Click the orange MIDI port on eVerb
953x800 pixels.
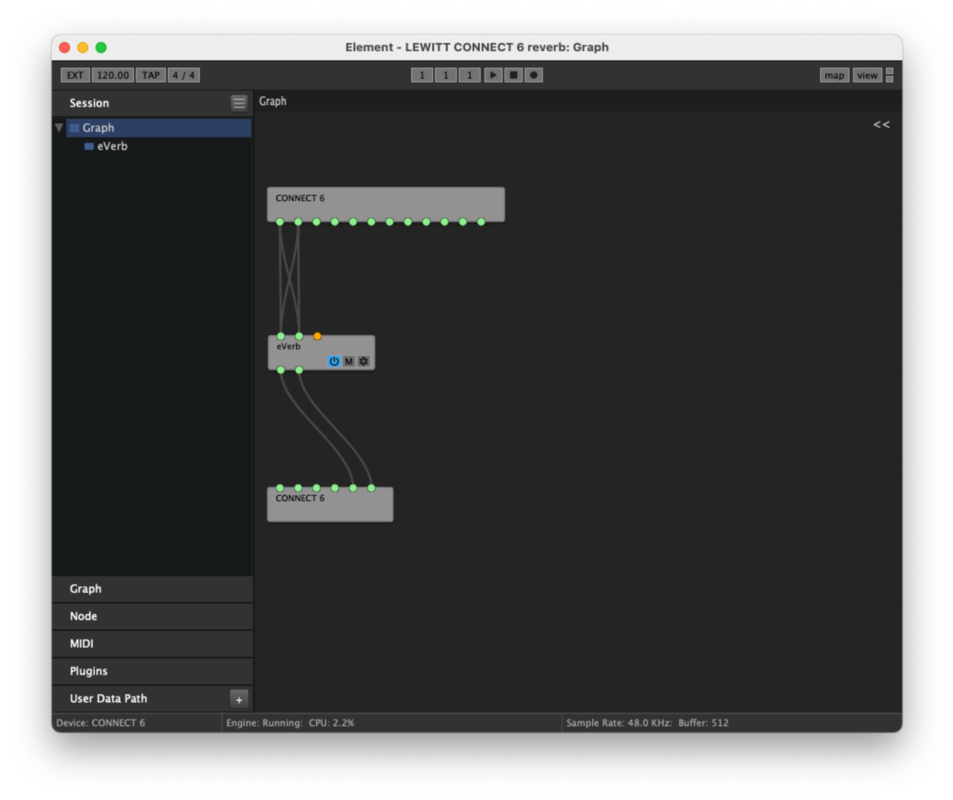coord(317,336)
